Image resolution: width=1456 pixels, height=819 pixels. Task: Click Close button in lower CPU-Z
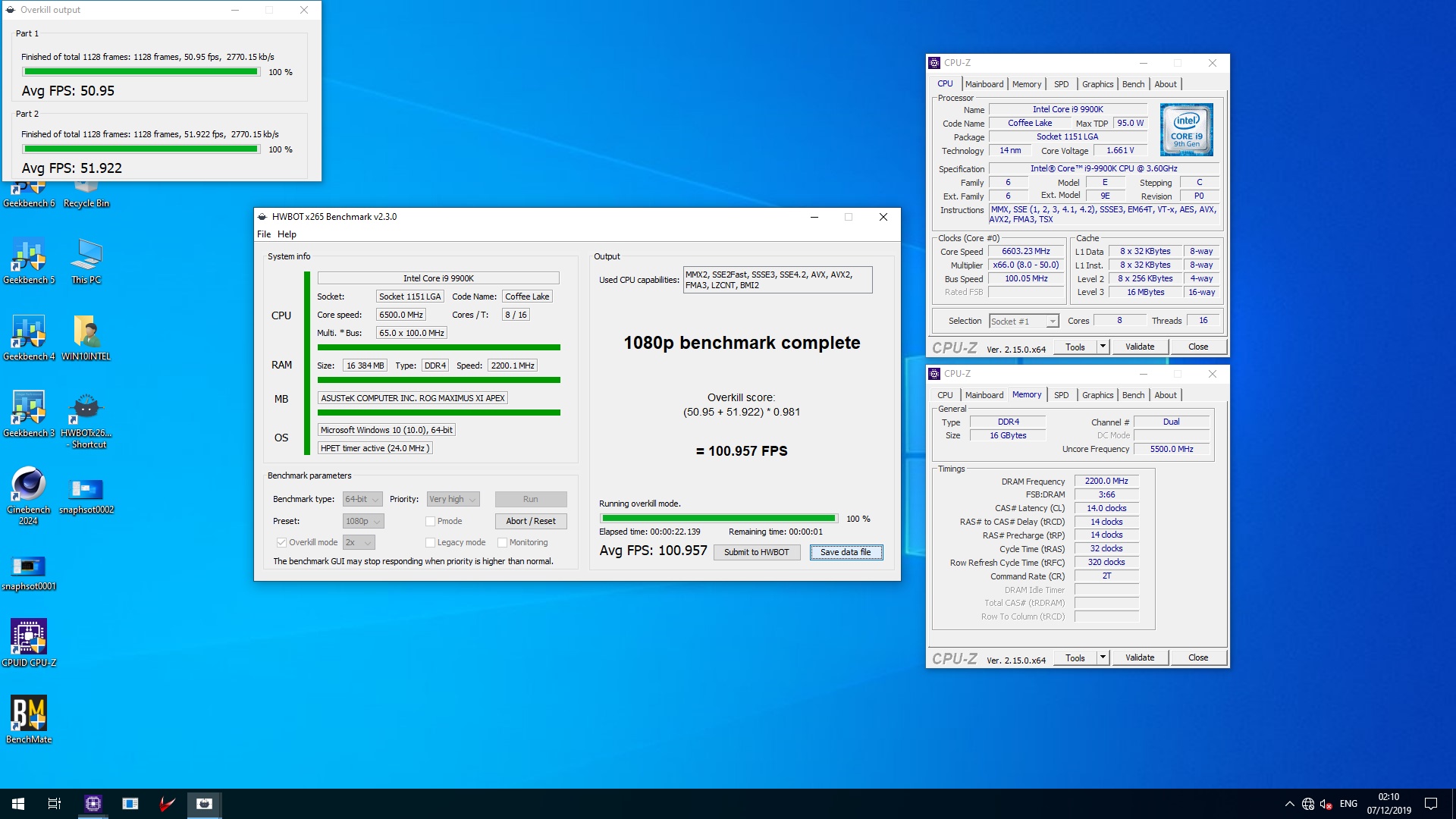[x=1198, y=657]
